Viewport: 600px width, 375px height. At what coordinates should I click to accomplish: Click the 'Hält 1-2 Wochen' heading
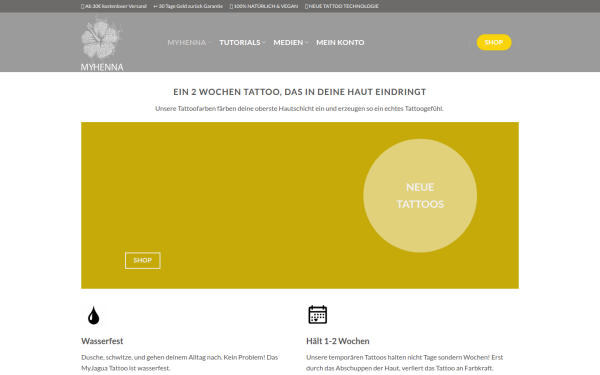[x=338, y=341]
